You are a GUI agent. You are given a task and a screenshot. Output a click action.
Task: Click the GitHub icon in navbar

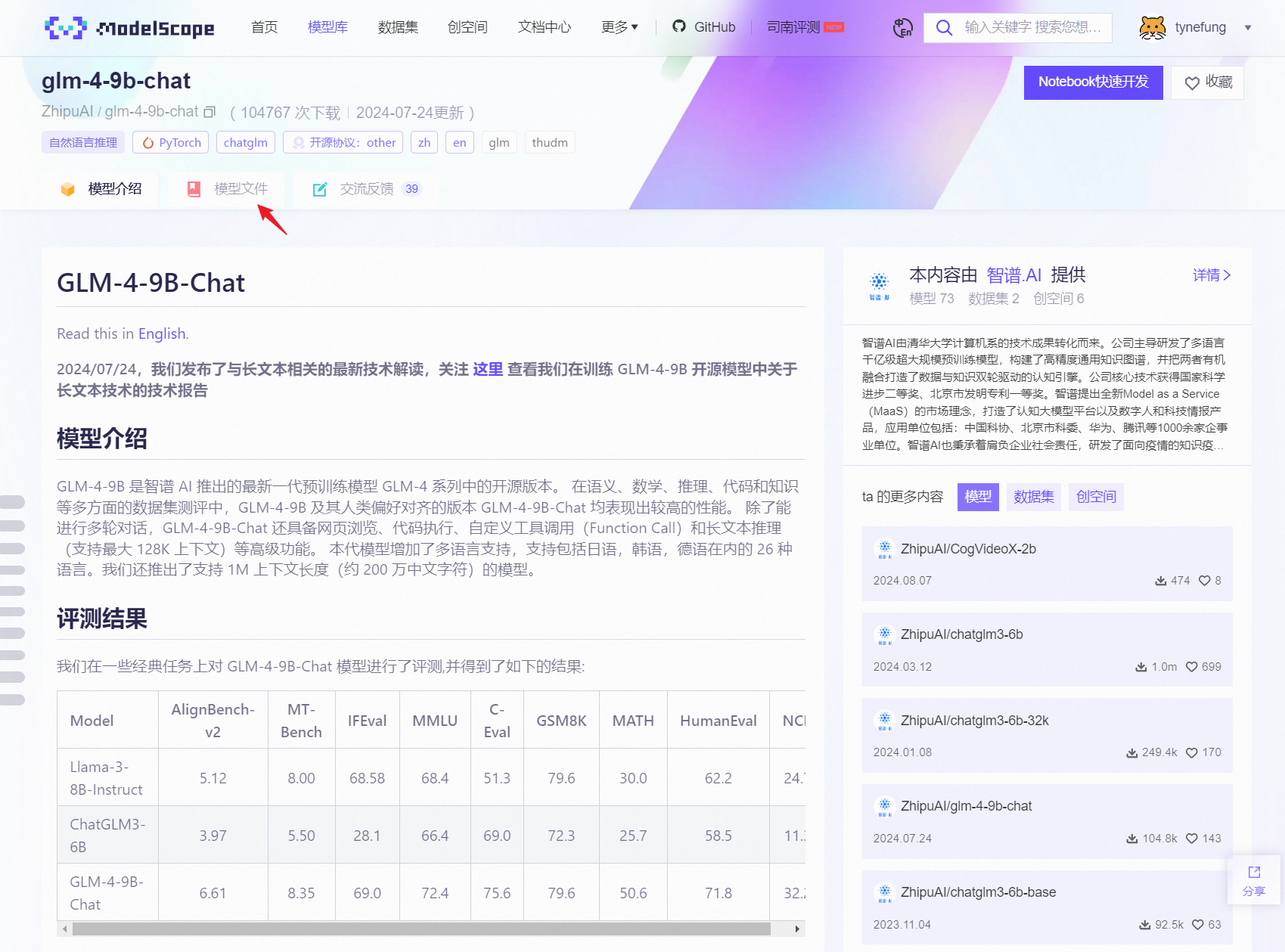pos(679,26)
